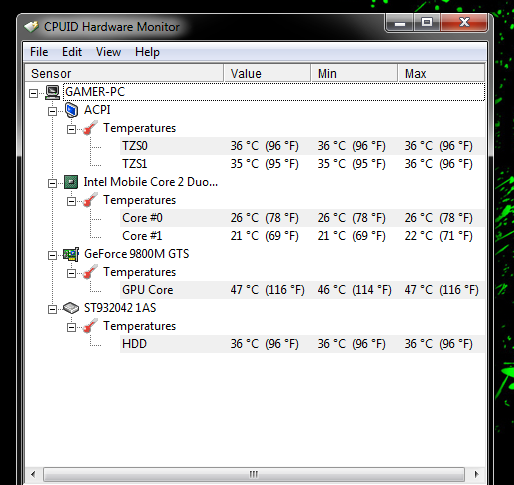Click the Sensor column header
The image size is (514, 485).
(124, 73)
